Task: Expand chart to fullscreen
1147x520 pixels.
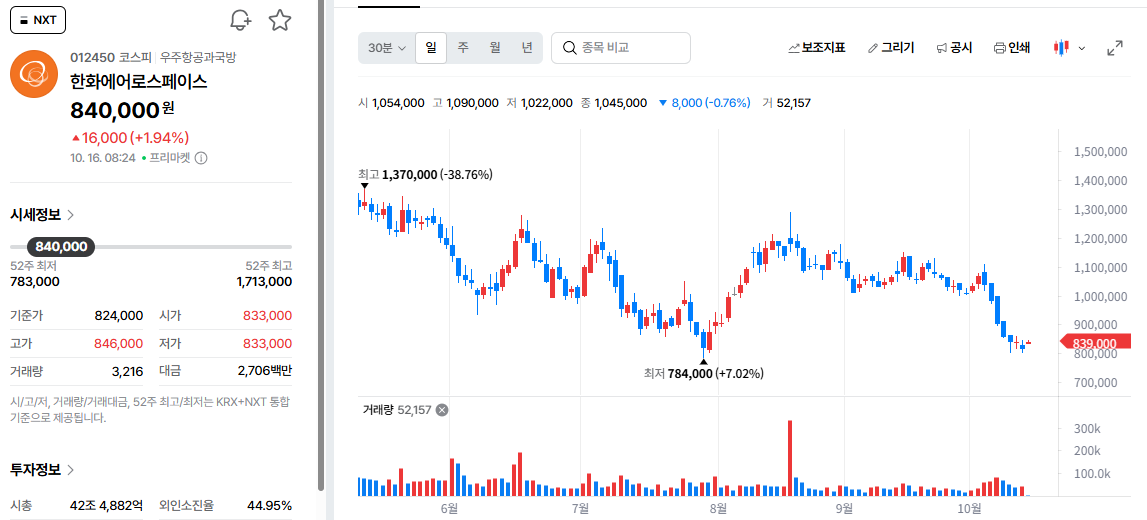Action: (x=1116, y=48)
